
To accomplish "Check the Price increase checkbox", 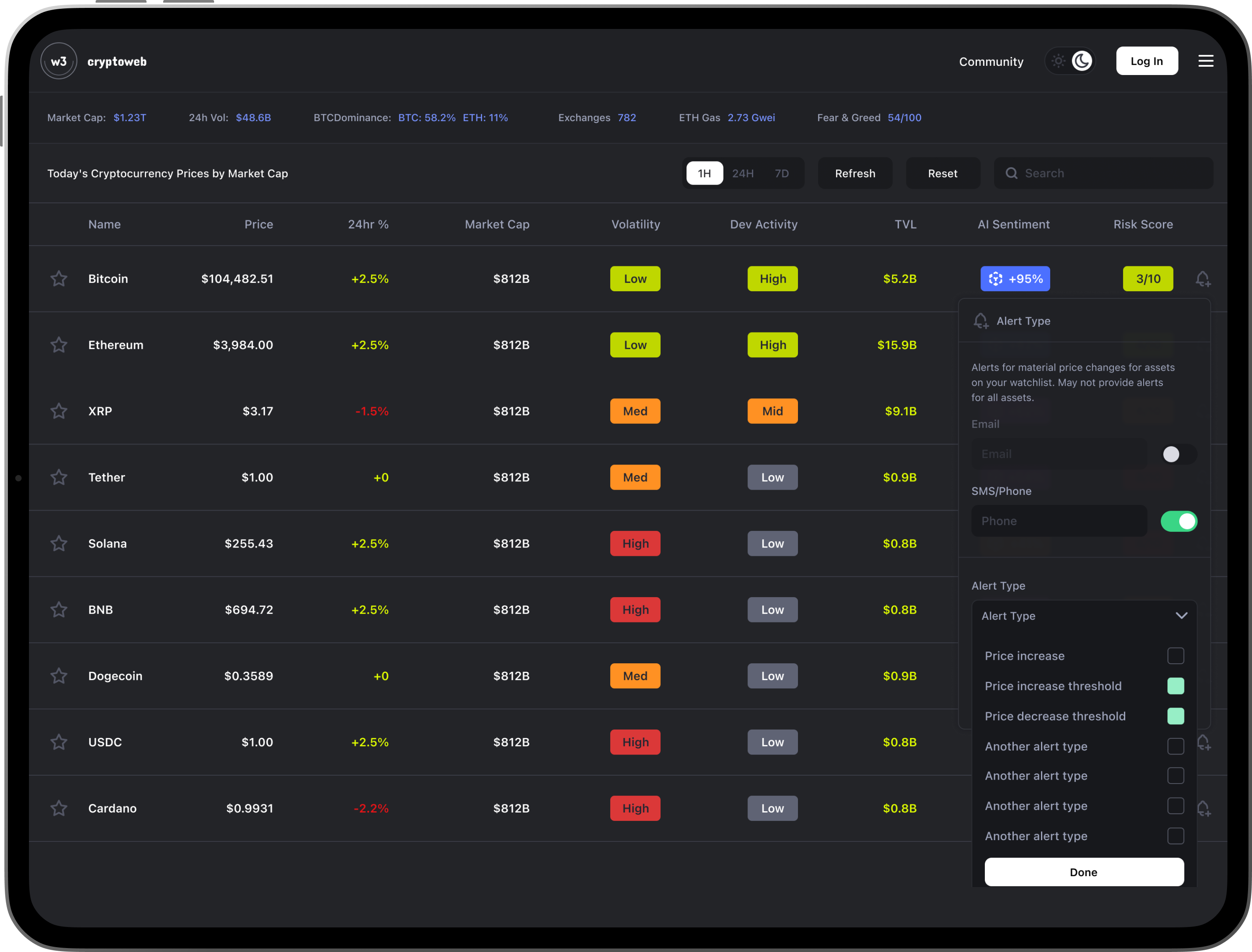I will pyautogui.click(x=1176, y=655).
